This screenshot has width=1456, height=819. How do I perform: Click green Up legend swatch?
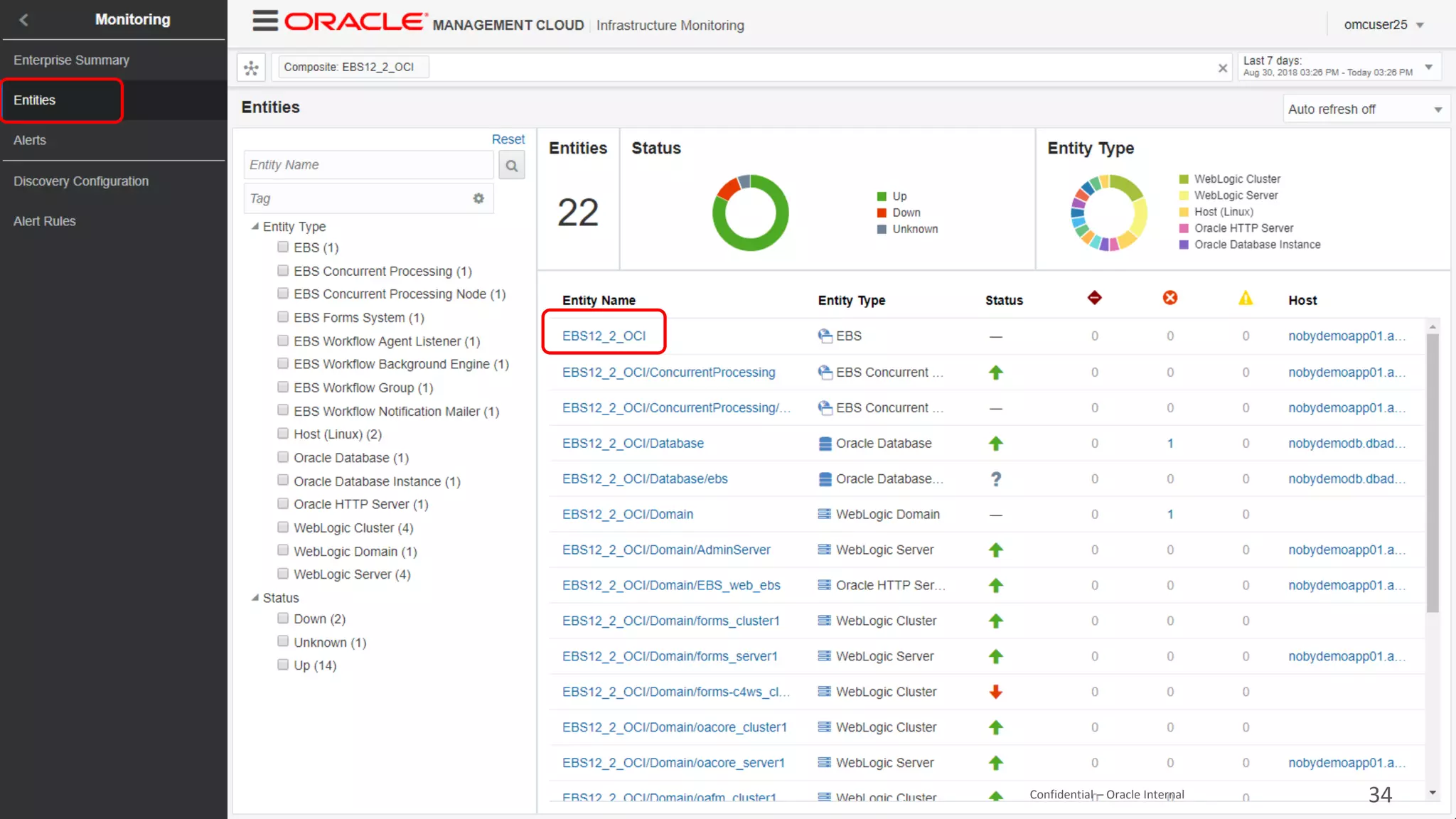pos(882,196)
